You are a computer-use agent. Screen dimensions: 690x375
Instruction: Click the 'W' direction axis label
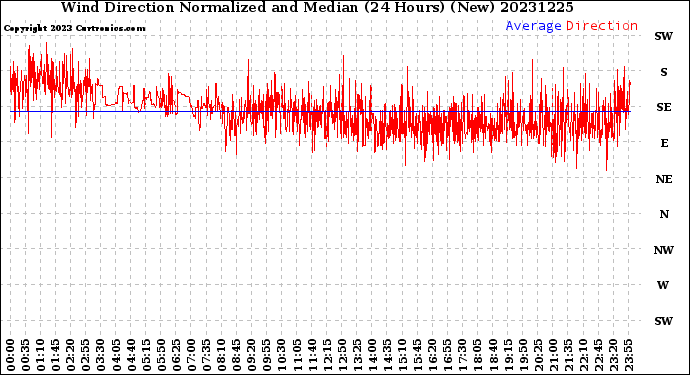pyautogui.click(x=663, y=285)
